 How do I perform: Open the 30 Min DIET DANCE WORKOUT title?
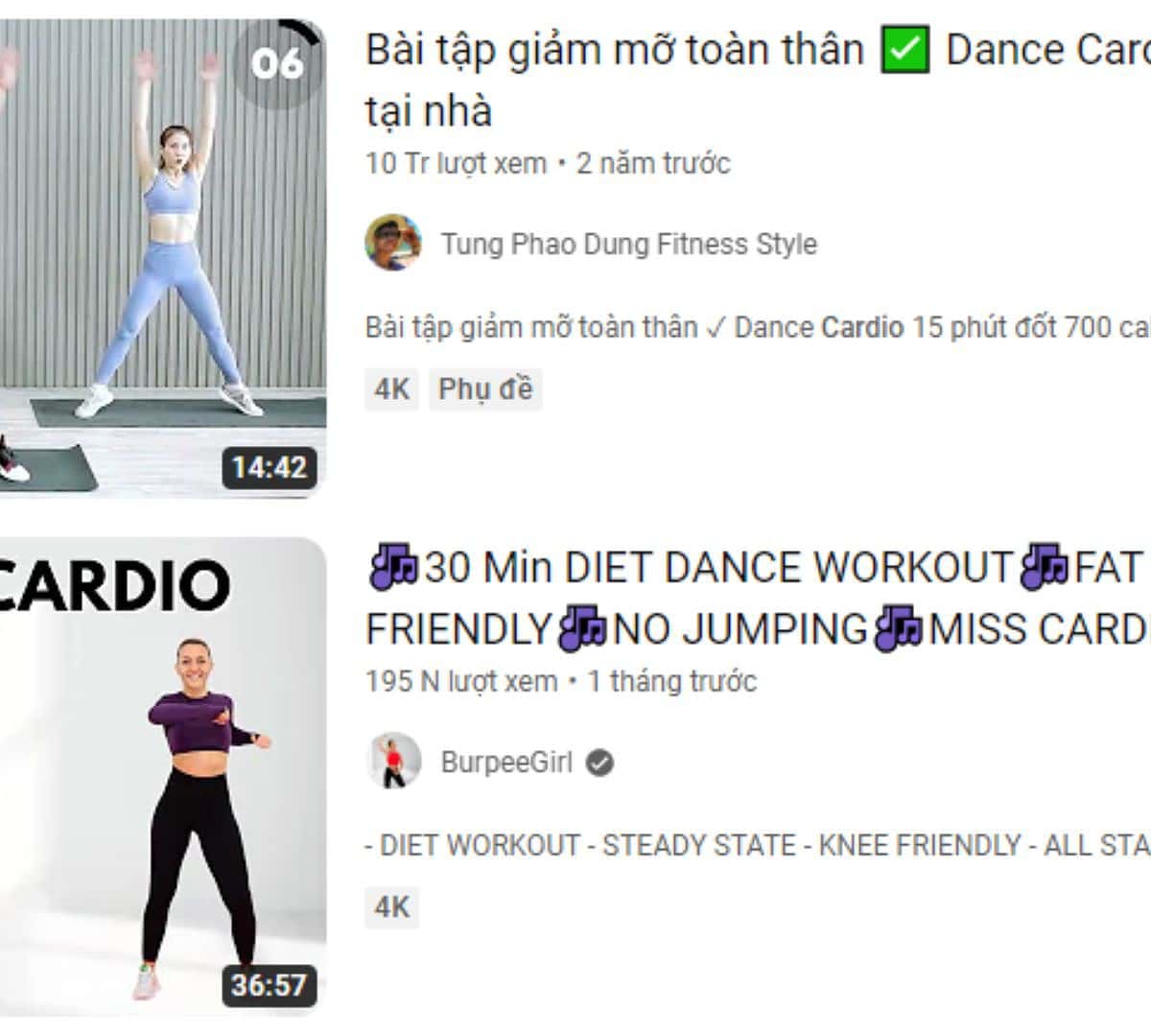[758, 599]
